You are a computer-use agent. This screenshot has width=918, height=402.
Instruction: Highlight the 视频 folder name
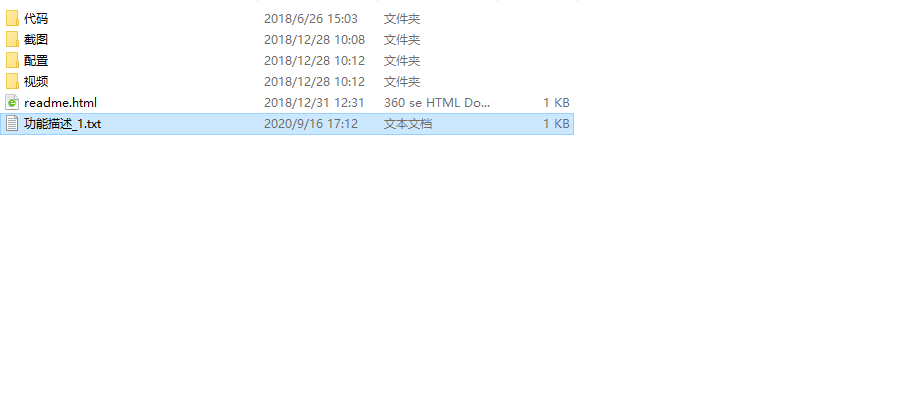coord(36,81)
